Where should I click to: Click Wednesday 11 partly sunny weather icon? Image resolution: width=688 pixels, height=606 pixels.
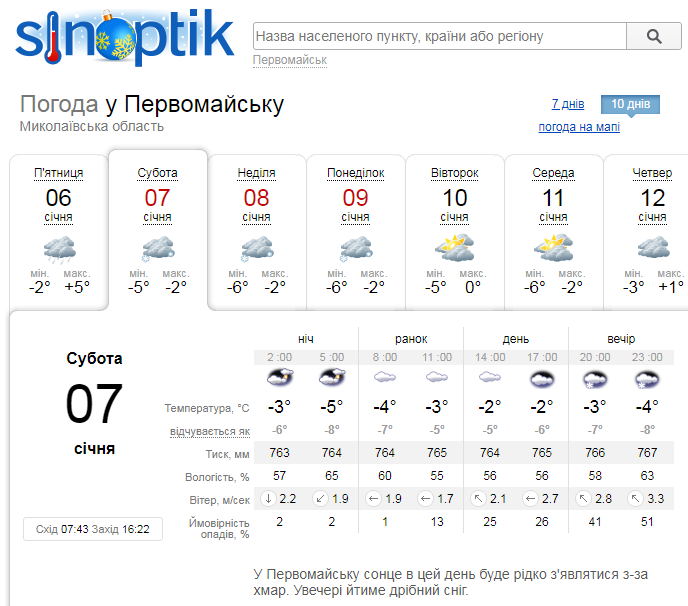(x=553, y=247)
